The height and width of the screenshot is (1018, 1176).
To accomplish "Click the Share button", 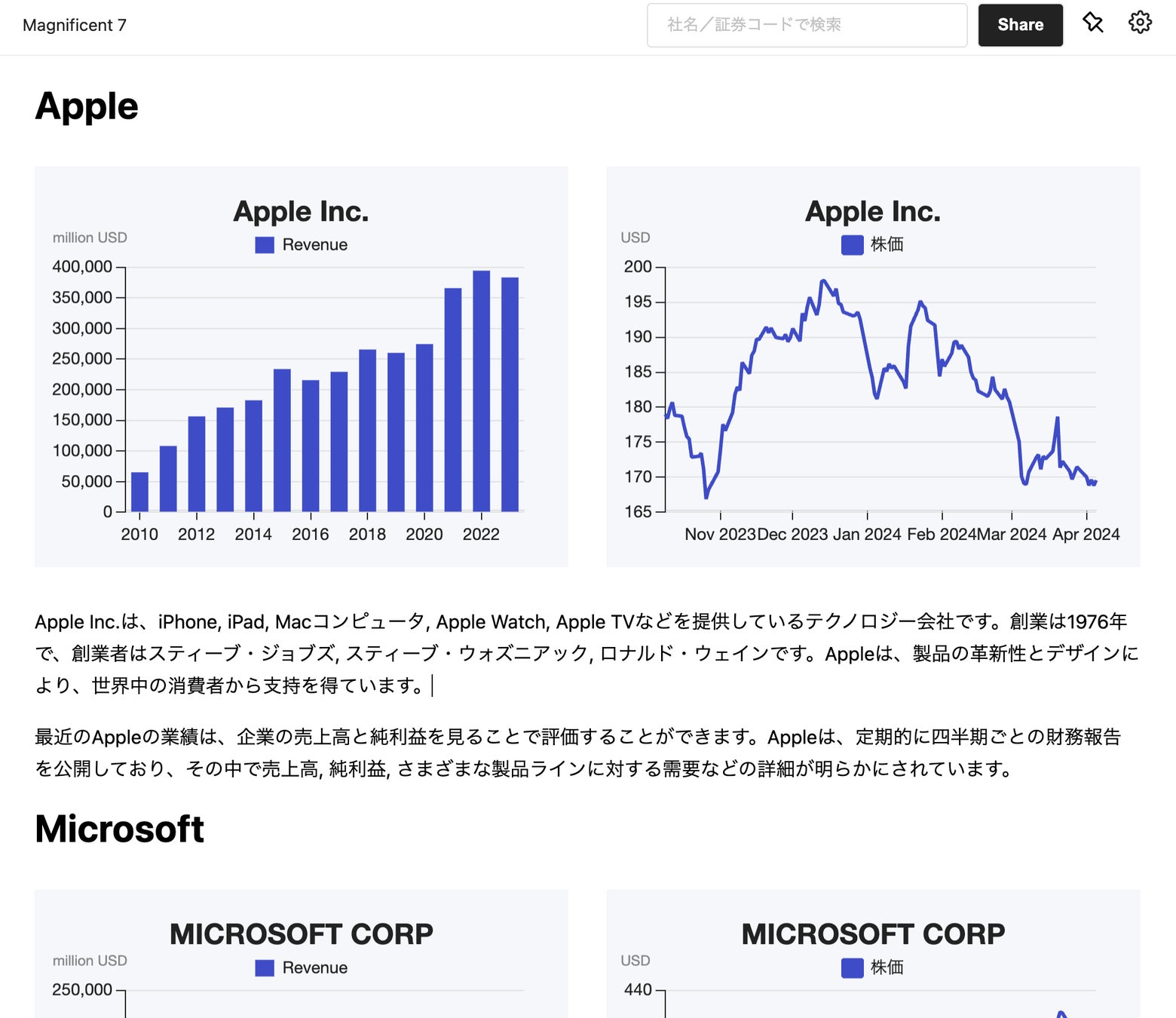I will [1020, 25].
